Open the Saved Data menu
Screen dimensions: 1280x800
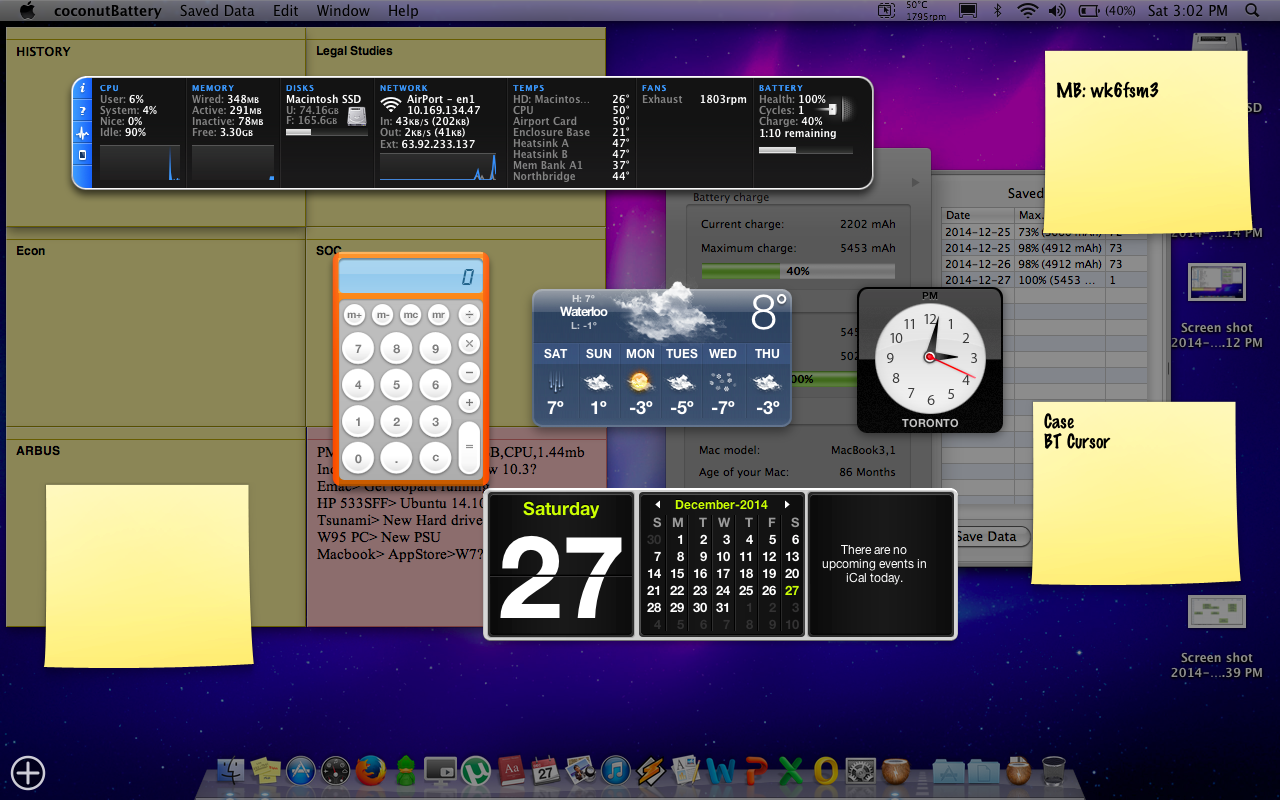click(x=216, y=11)
